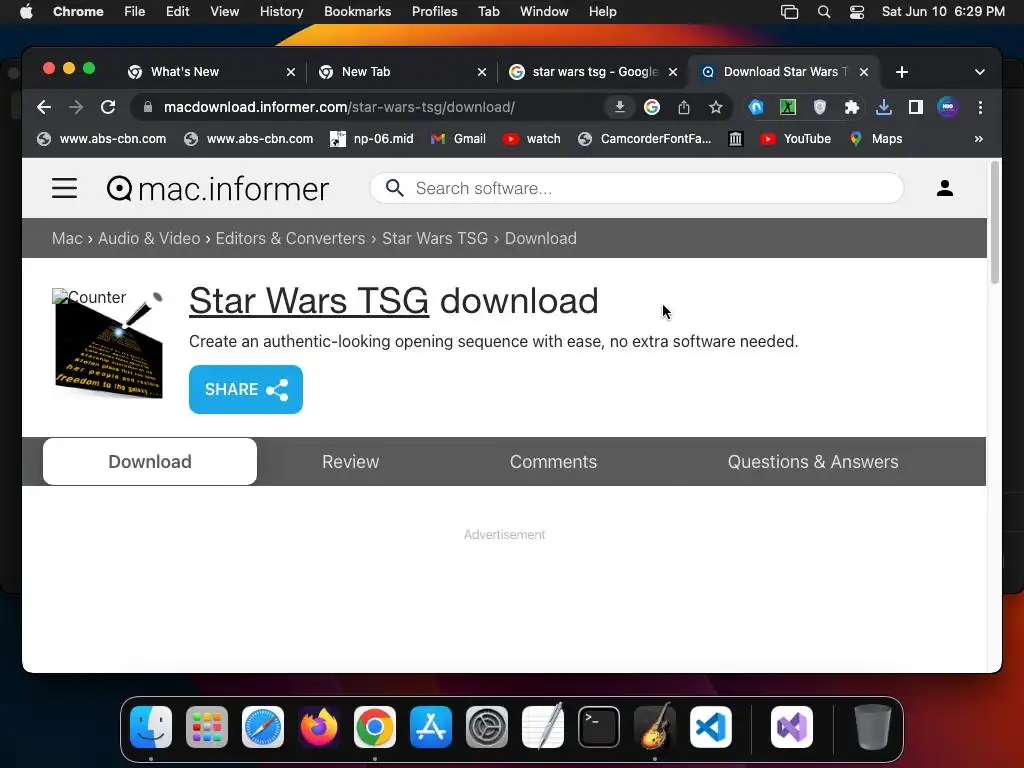Open Control Center in menu bar
The height and width of the screenshot is (768, 1024).
point(857,11)
